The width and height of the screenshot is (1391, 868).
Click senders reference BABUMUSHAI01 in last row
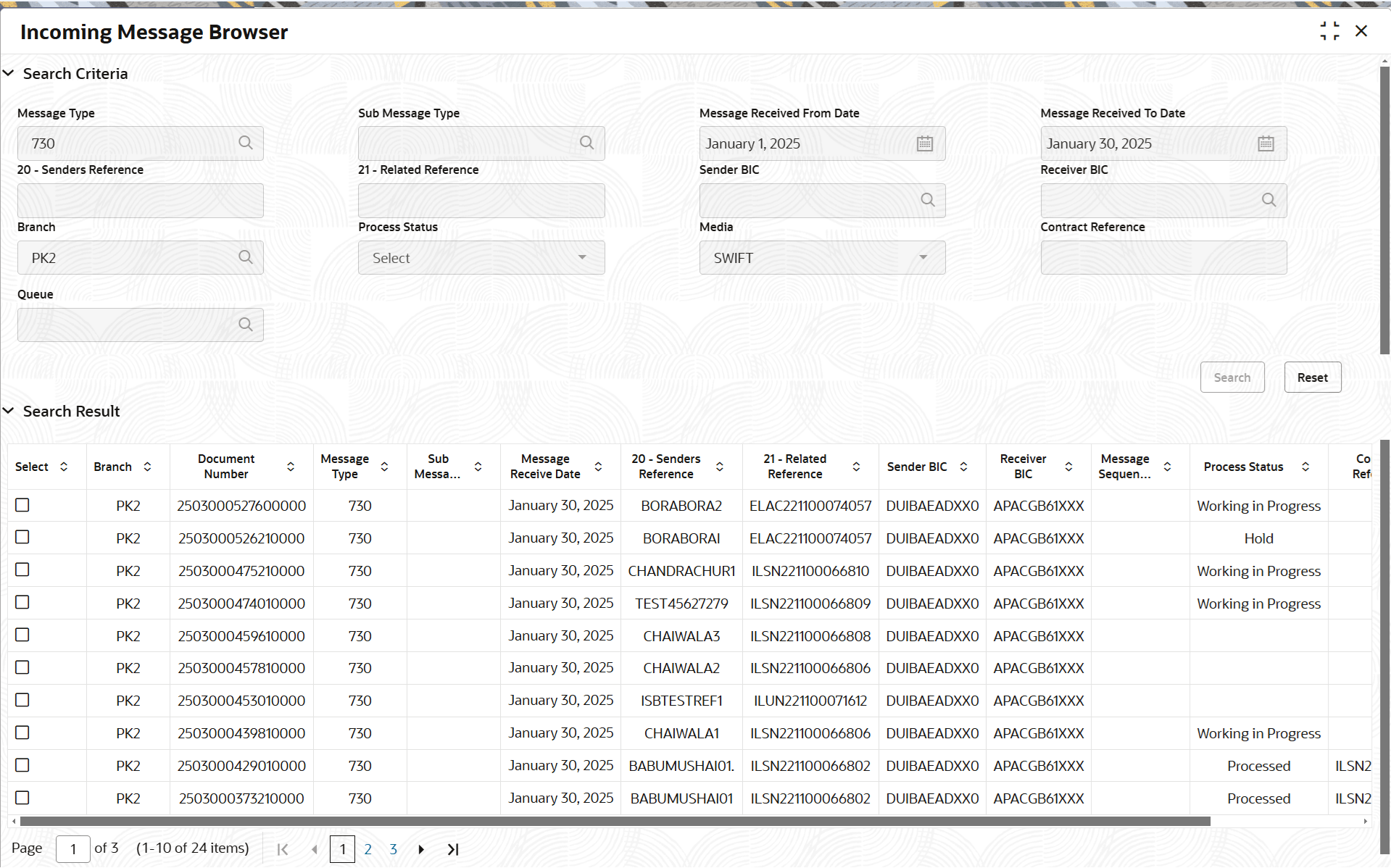681,798
